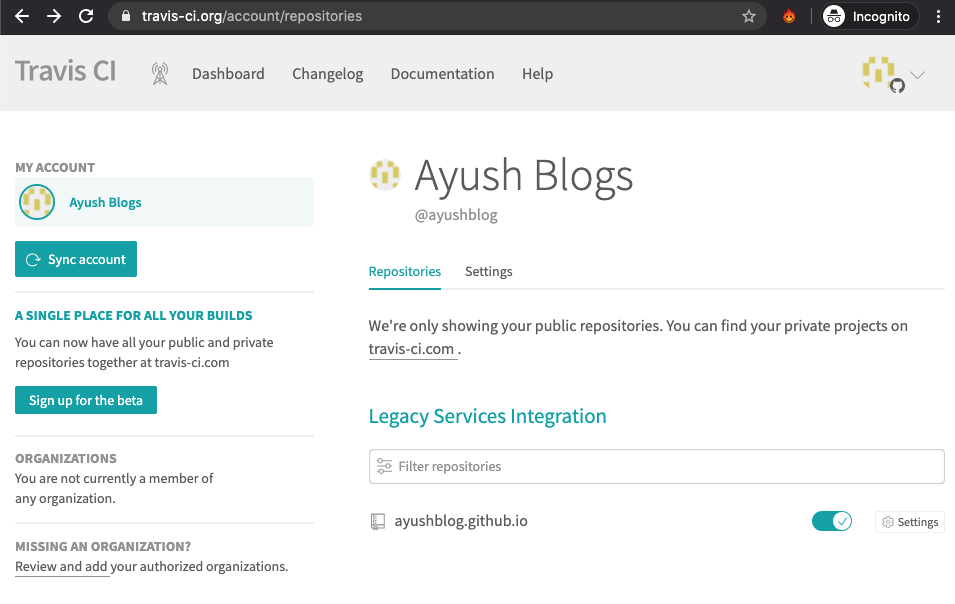Click Review and add organizations link
The height and width of the screenshot is (604, 955).
click(61, 566)
